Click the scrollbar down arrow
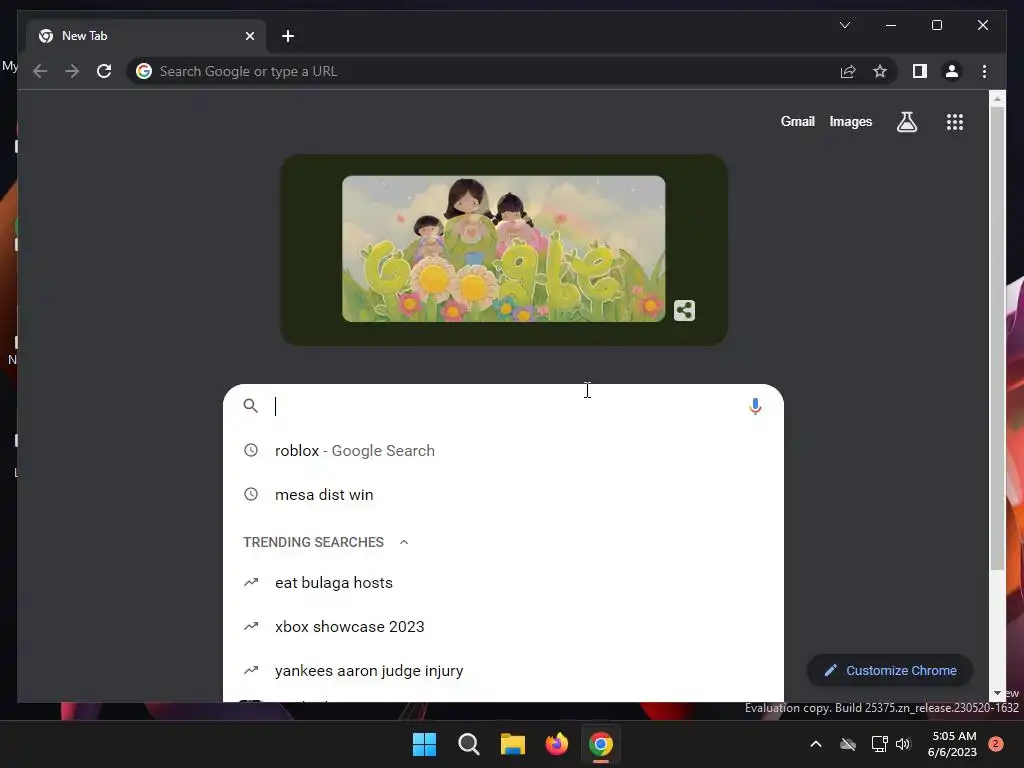 pyautogui.click(x=997, y=694)
